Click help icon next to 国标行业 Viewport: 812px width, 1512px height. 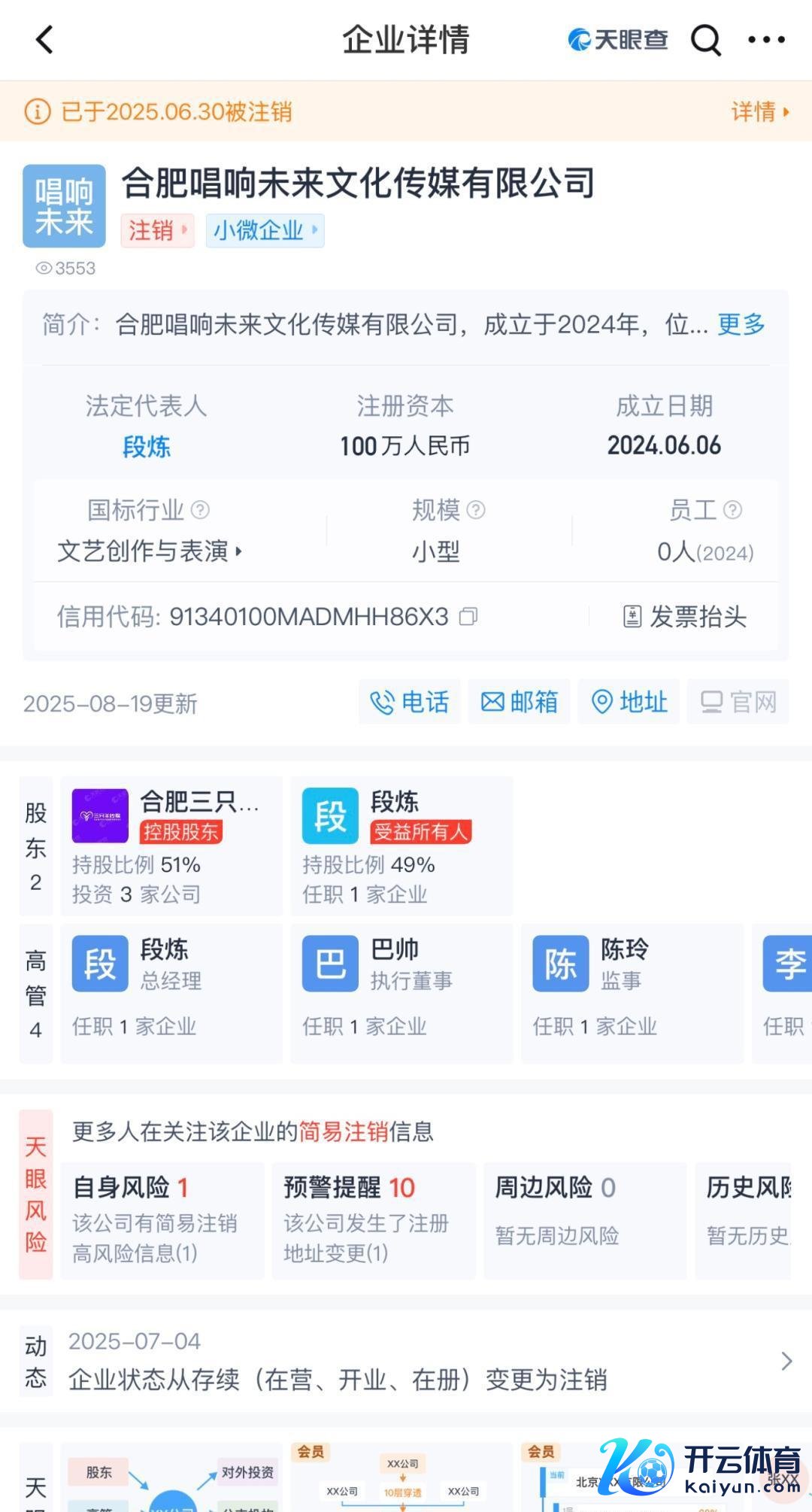tap(200, 510)
